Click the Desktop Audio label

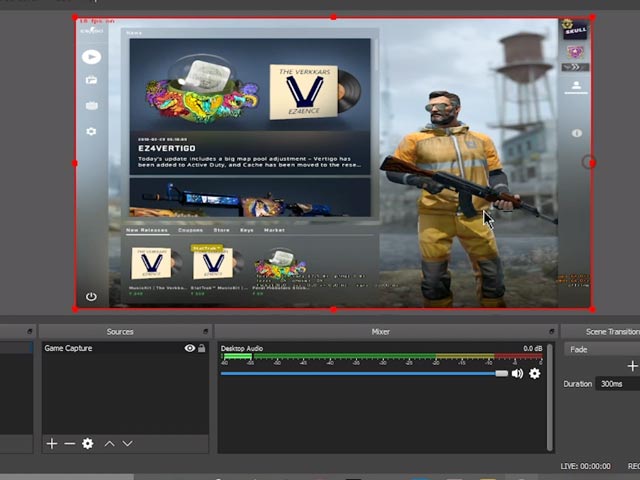pyautogui.click(x=242, y=349)
